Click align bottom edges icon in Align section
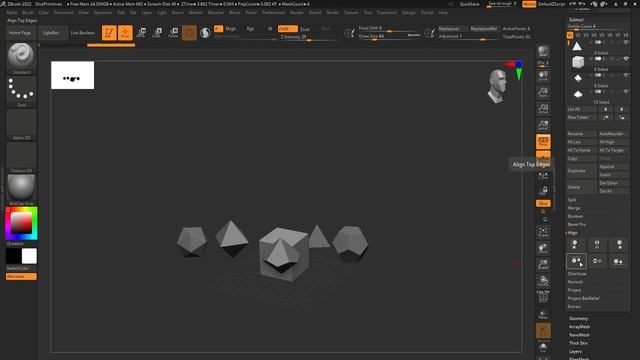640x360 pixels. 618,261
